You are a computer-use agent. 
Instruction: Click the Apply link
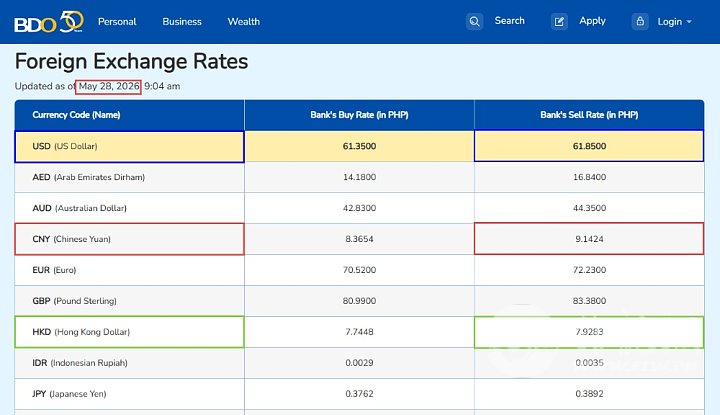(x=592, y=21)
